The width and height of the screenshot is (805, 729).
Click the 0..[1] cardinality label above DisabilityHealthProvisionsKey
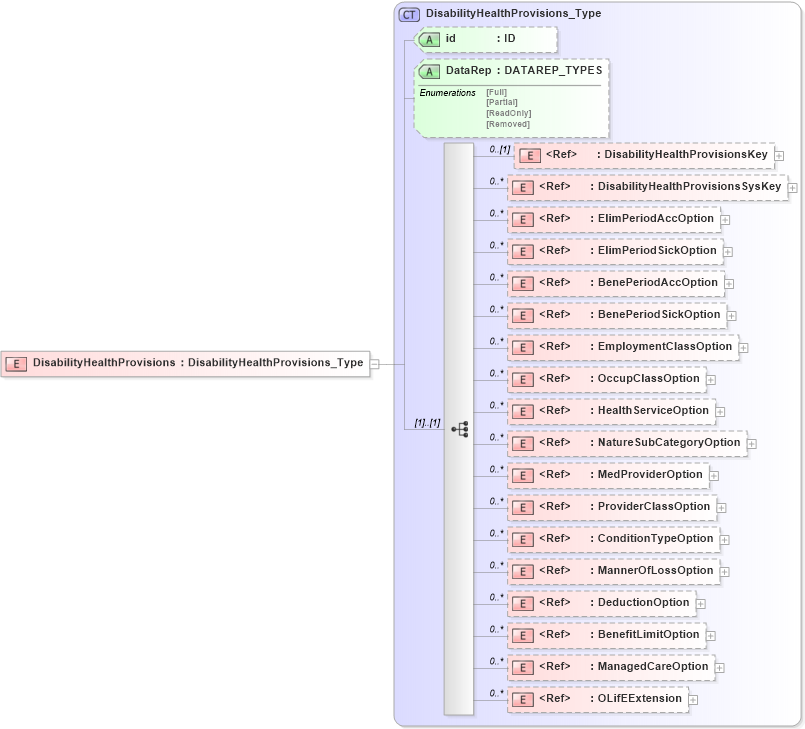(x=498, y=147)
